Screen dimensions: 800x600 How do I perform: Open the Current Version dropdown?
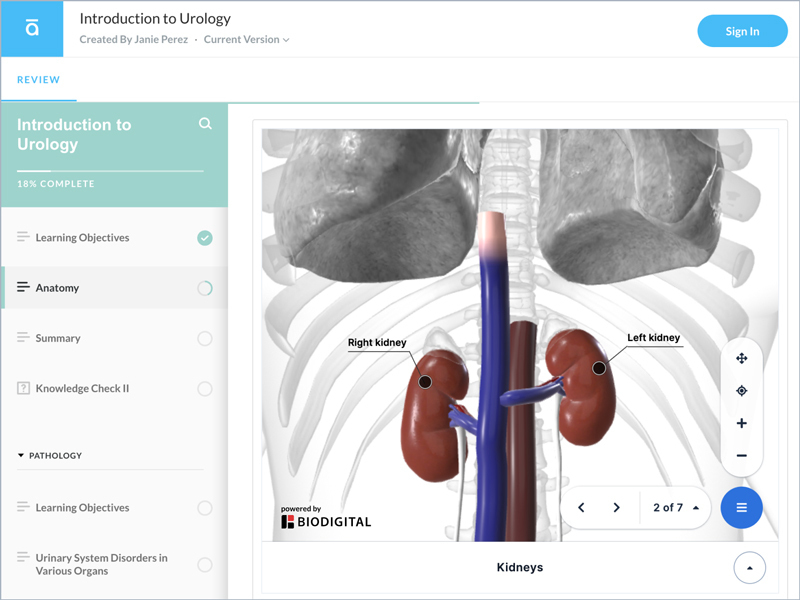(x=246, y=40)
